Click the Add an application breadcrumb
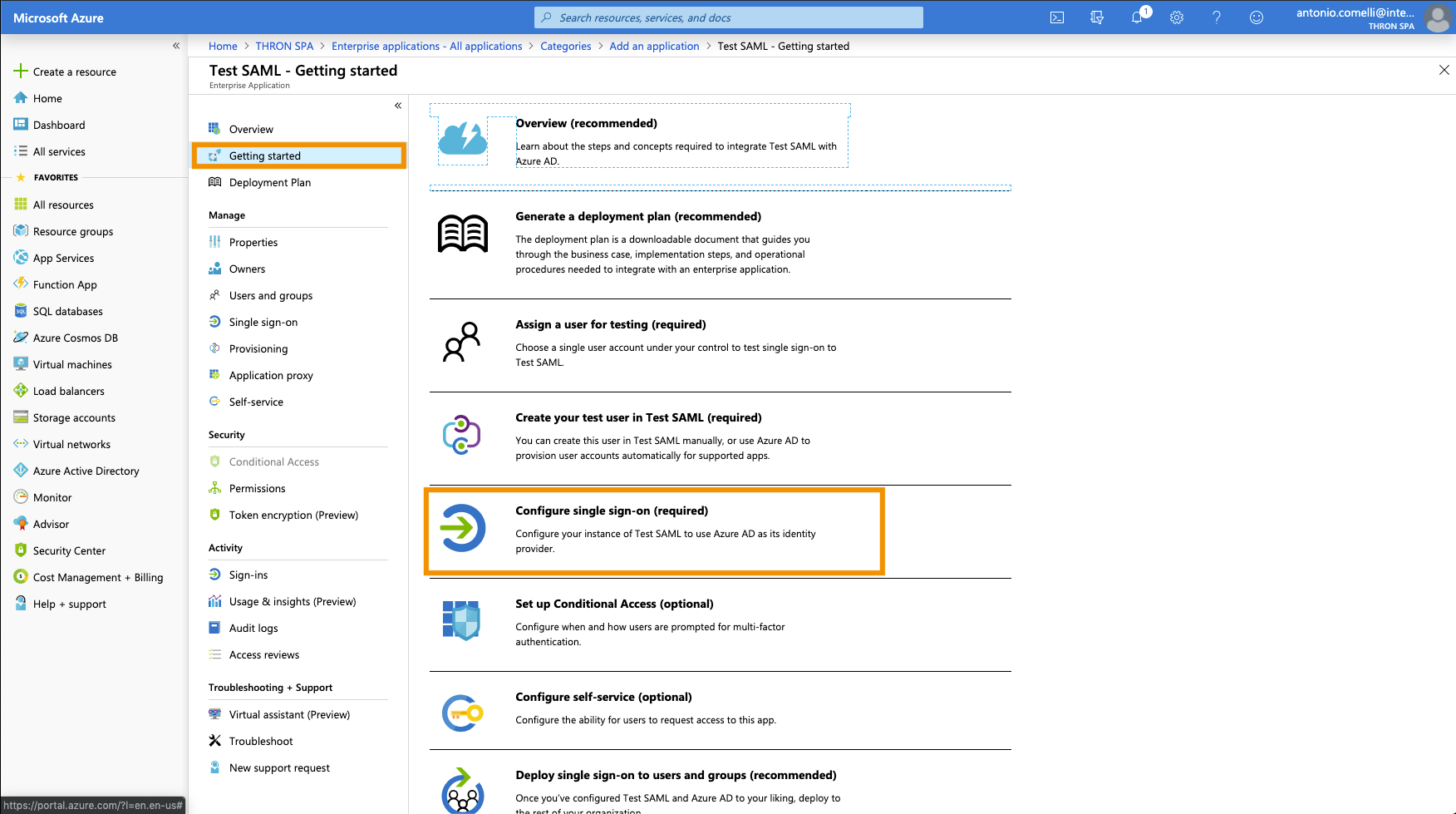The width and height of the screenshot is (1456, 814). point(654,46)
